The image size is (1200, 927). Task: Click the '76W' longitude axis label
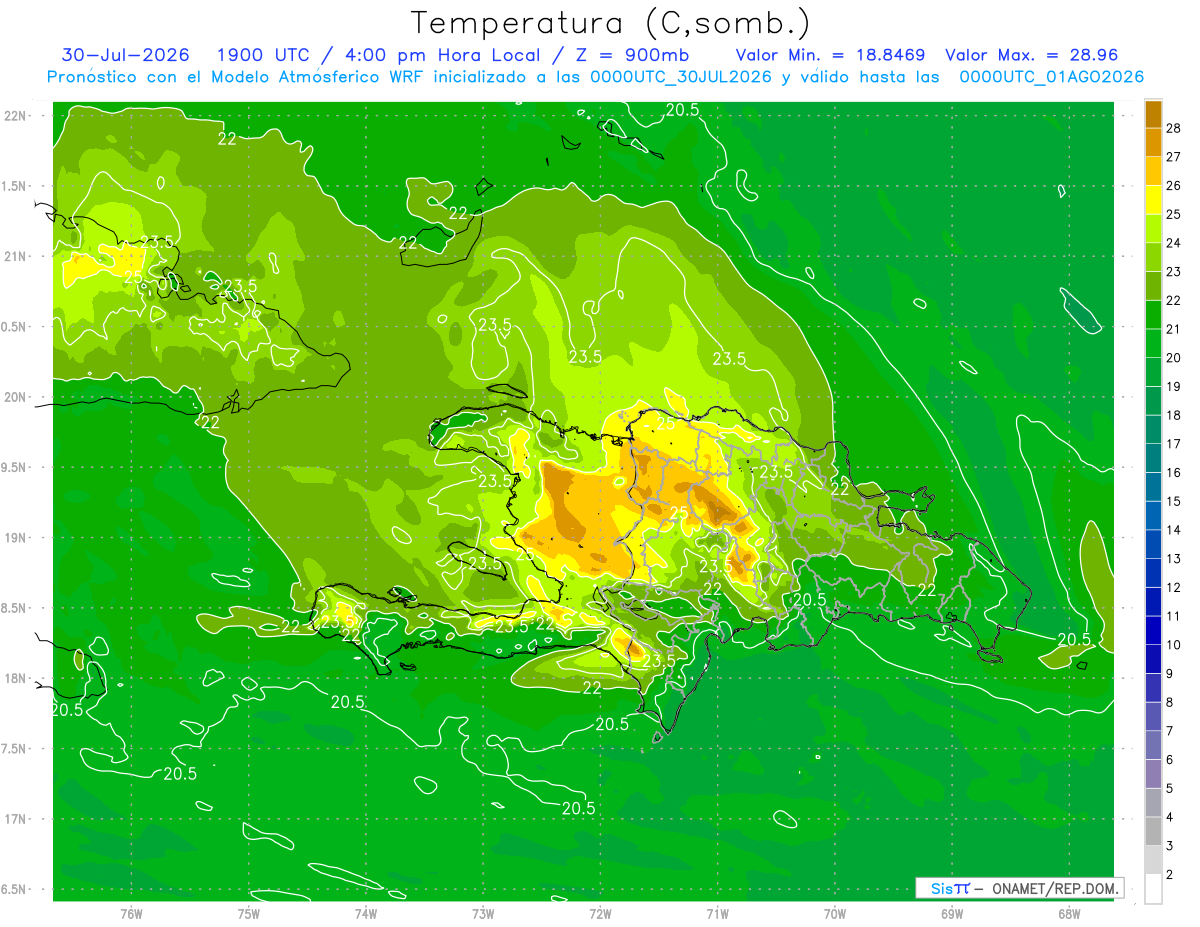[x=131, y=913]
